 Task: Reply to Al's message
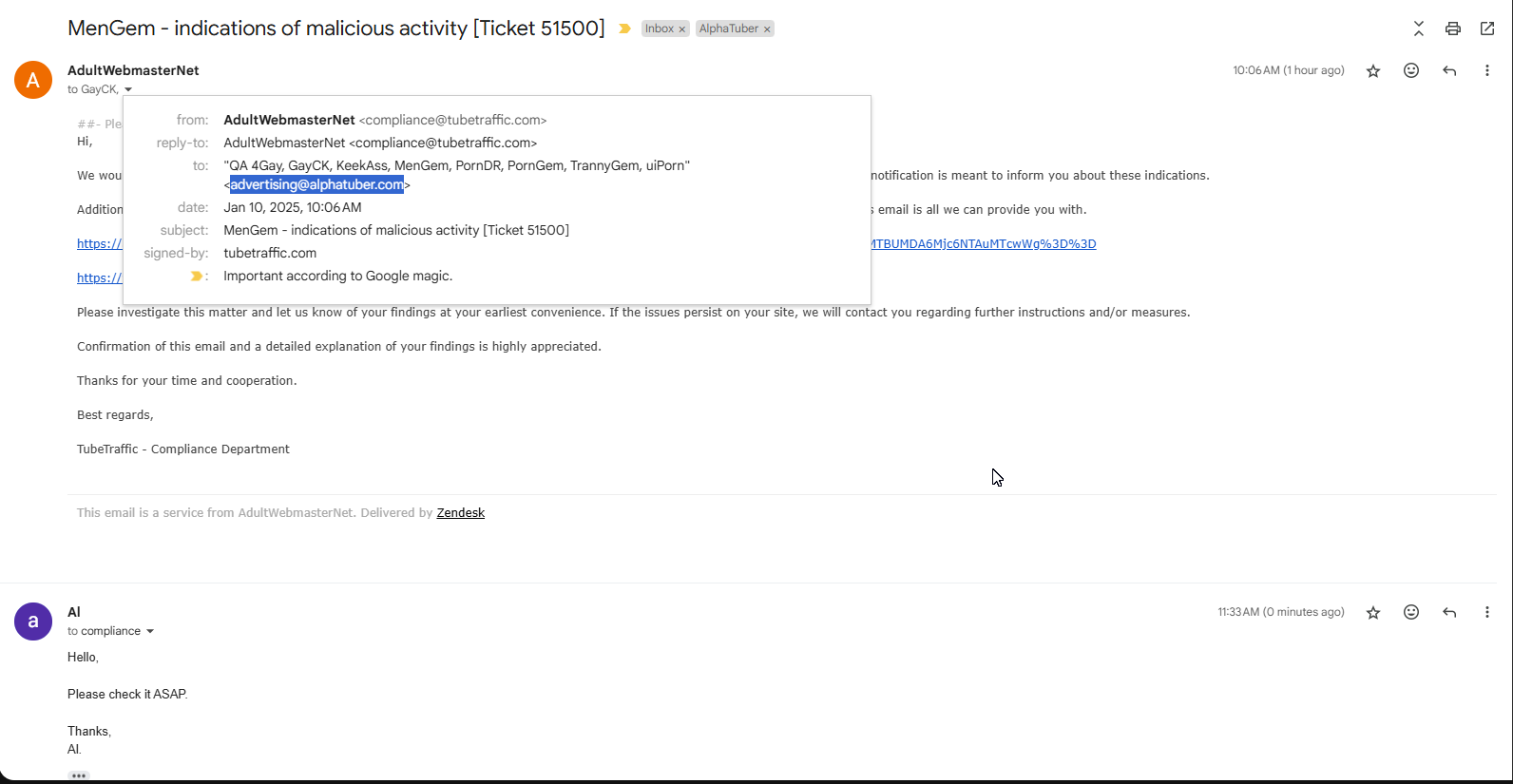click(x=1449, y=612)
